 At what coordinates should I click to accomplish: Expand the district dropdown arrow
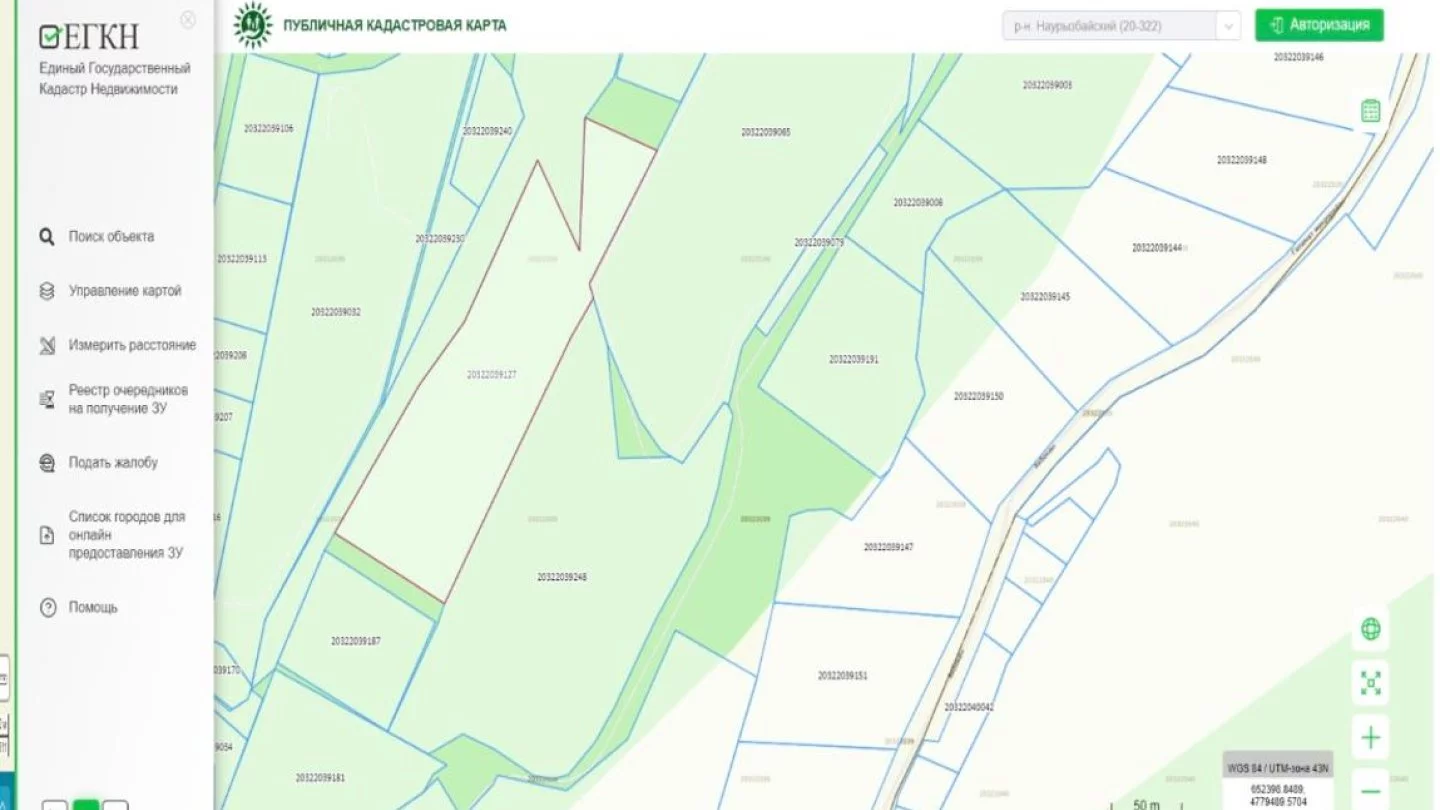tap(1228, 26)
